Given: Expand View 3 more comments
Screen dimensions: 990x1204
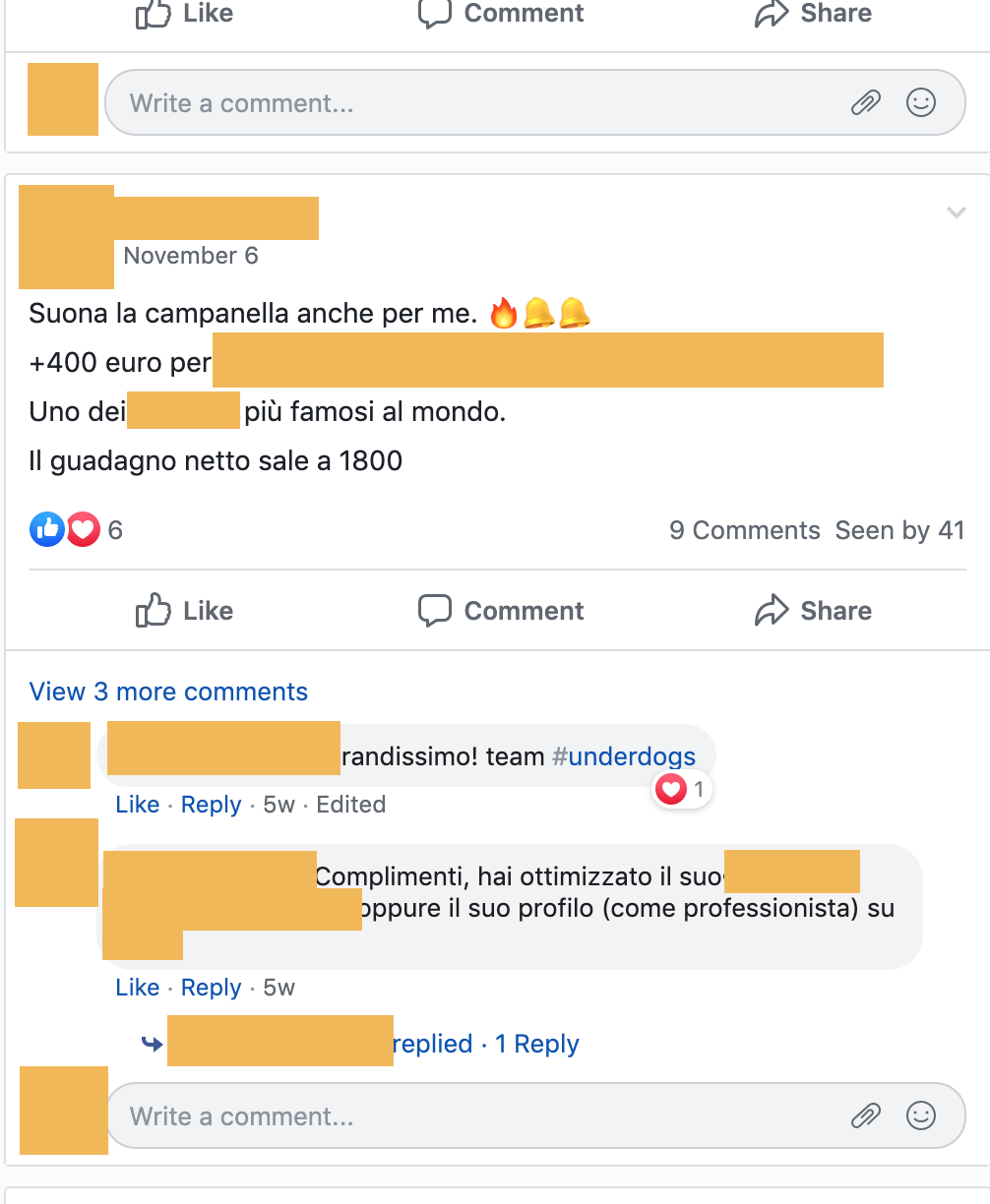Looking at the screenshot, I should tap(168, 692).
